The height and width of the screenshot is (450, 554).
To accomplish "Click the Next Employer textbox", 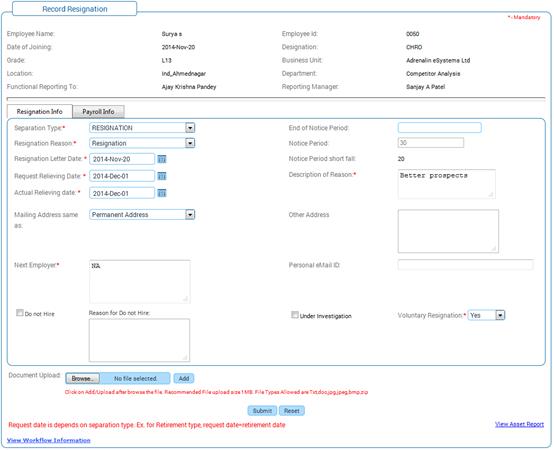I will (140, 282).
